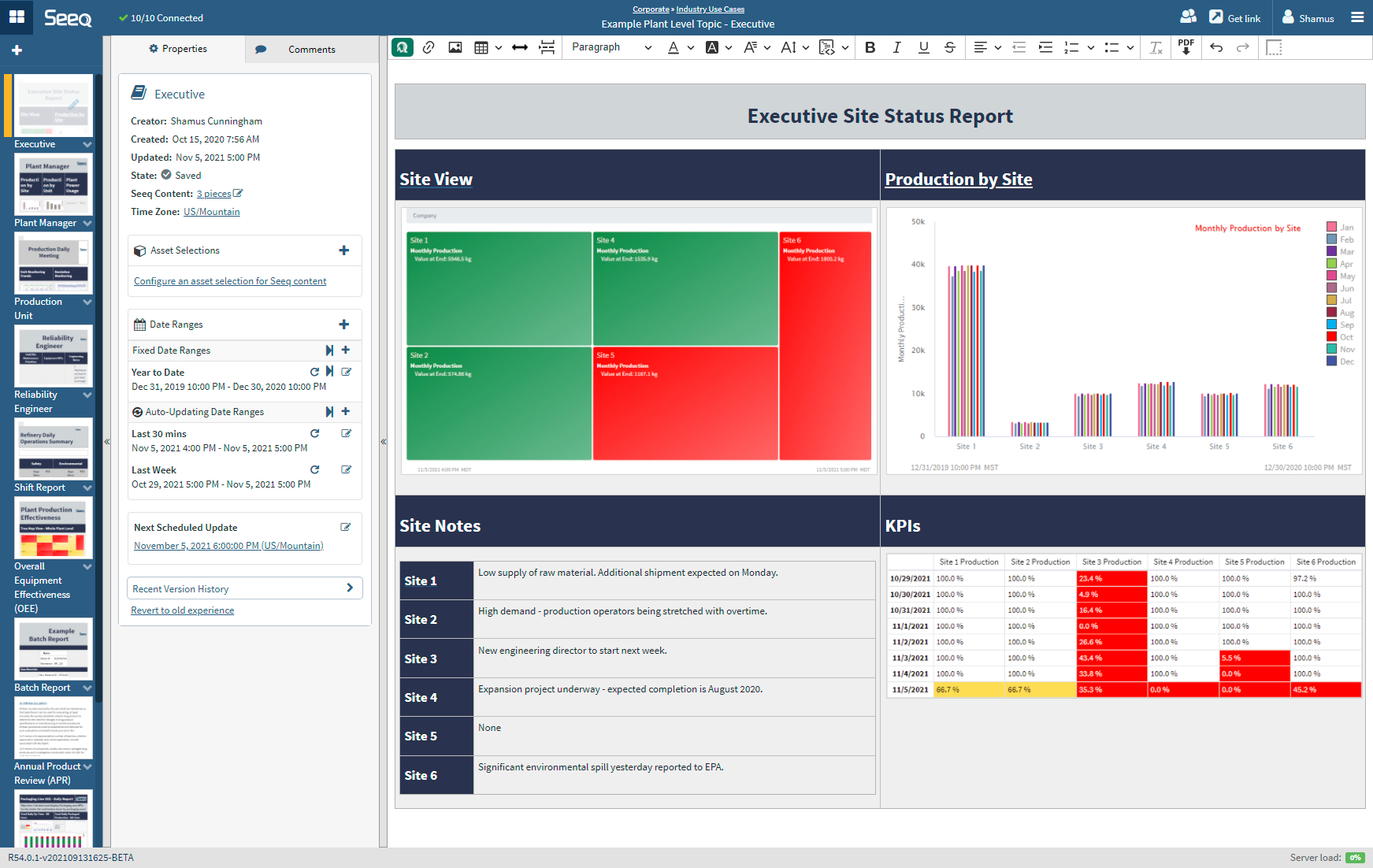
Task: Insert a Seeq content piece via the Seeq icon
Action: click(x=403, y=47)
